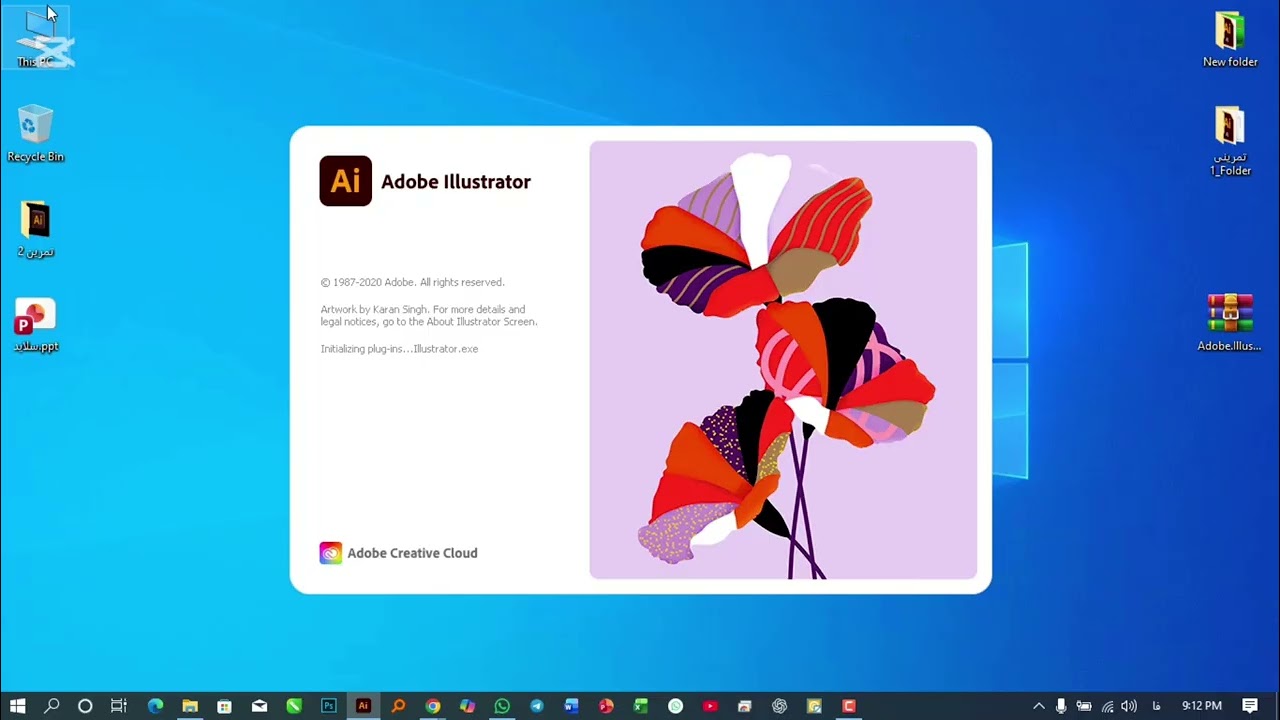Open PowerPoint from the taskbar
Viewport: 1280px width, 720px height.
point(606,706)
